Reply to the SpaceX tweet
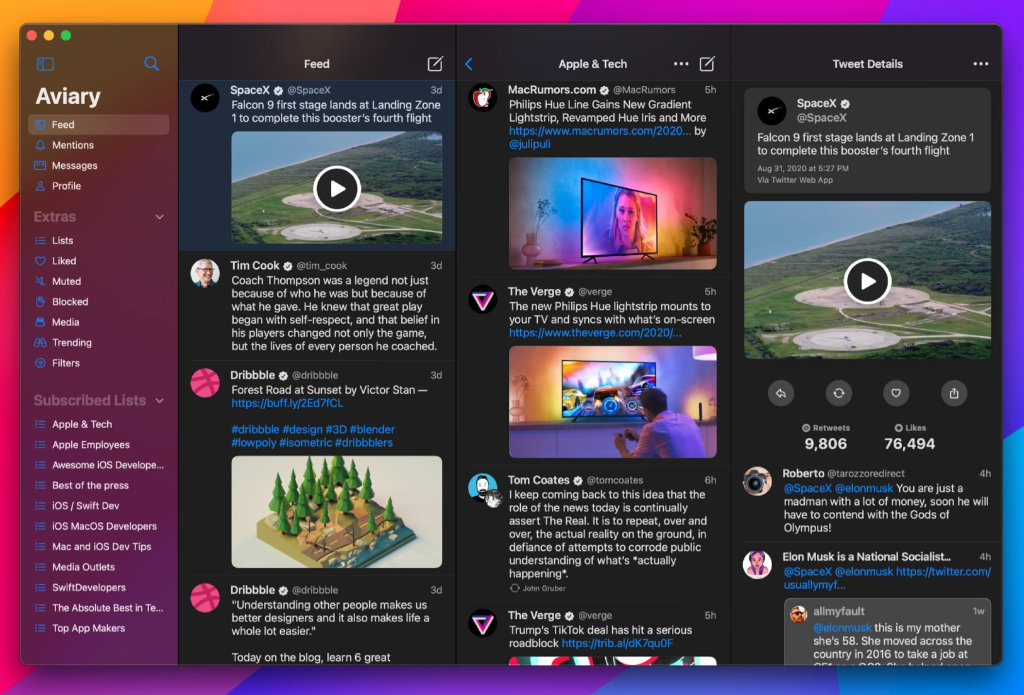Screen dimensions: 1024x695 coord(781,393)
